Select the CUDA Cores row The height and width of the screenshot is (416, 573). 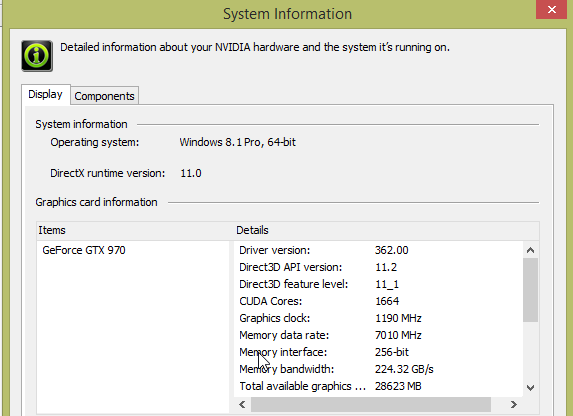tap(378, 301)
